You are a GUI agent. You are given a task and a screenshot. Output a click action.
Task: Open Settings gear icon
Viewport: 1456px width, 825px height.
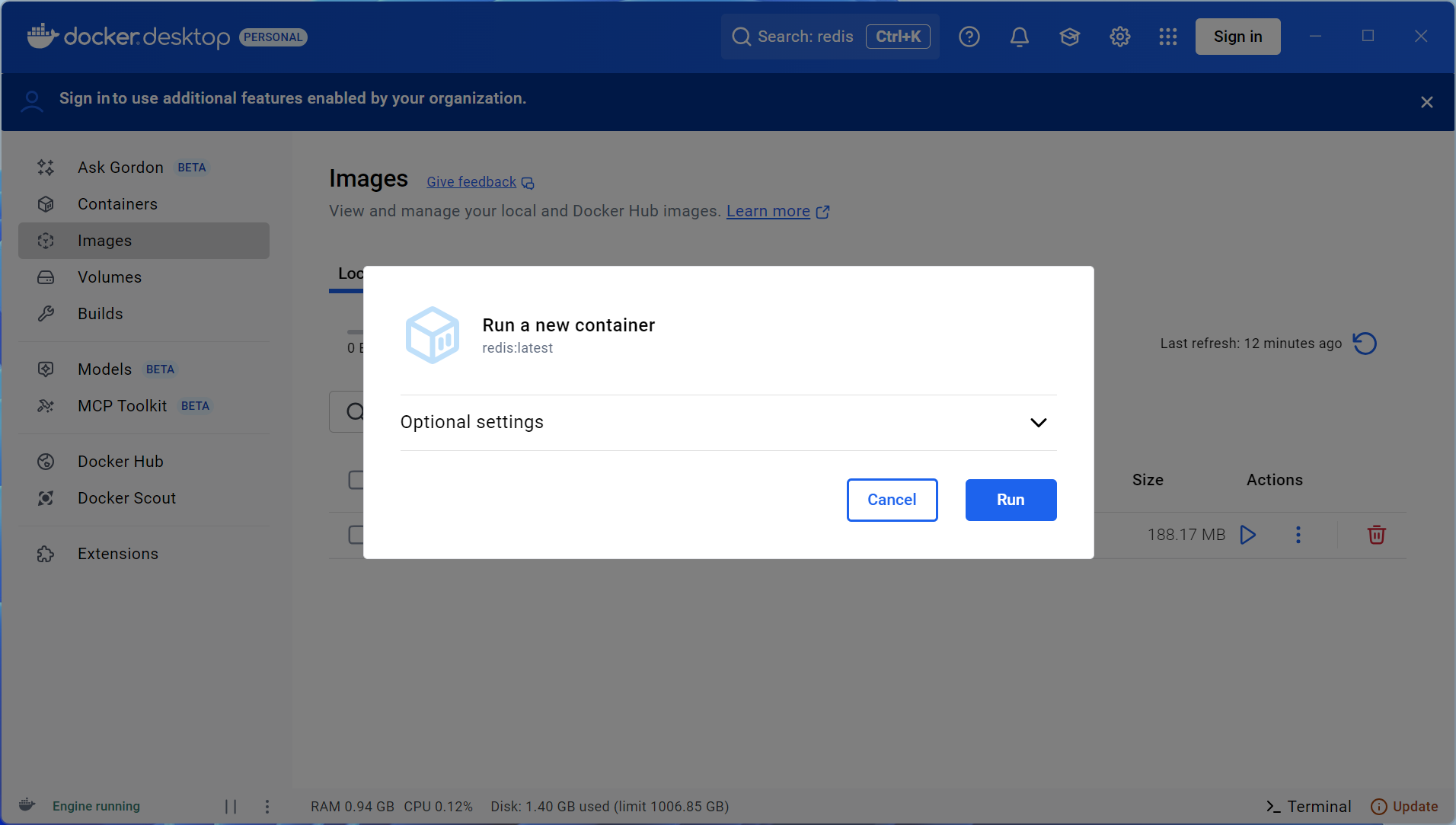point(1119,37)
